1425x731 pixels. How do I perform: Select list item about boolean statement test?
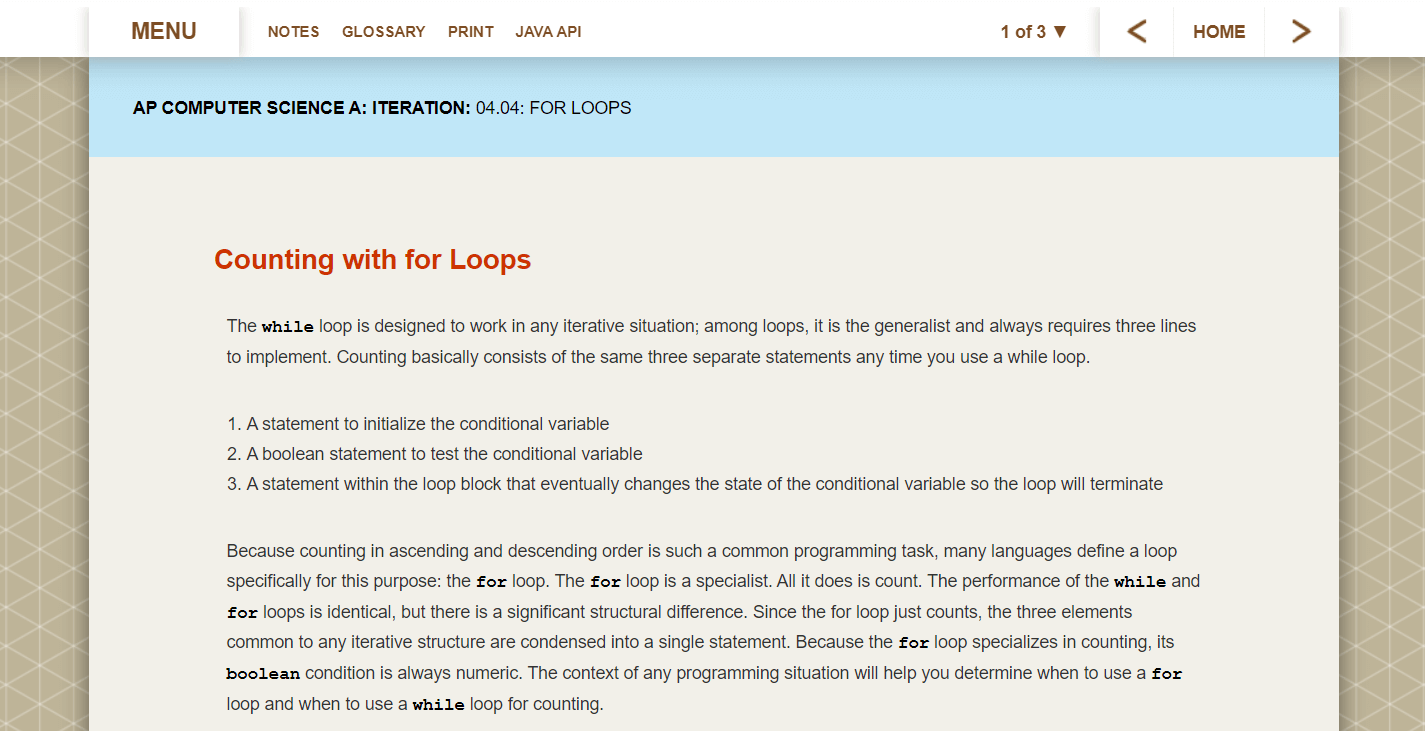coord(435,454)
